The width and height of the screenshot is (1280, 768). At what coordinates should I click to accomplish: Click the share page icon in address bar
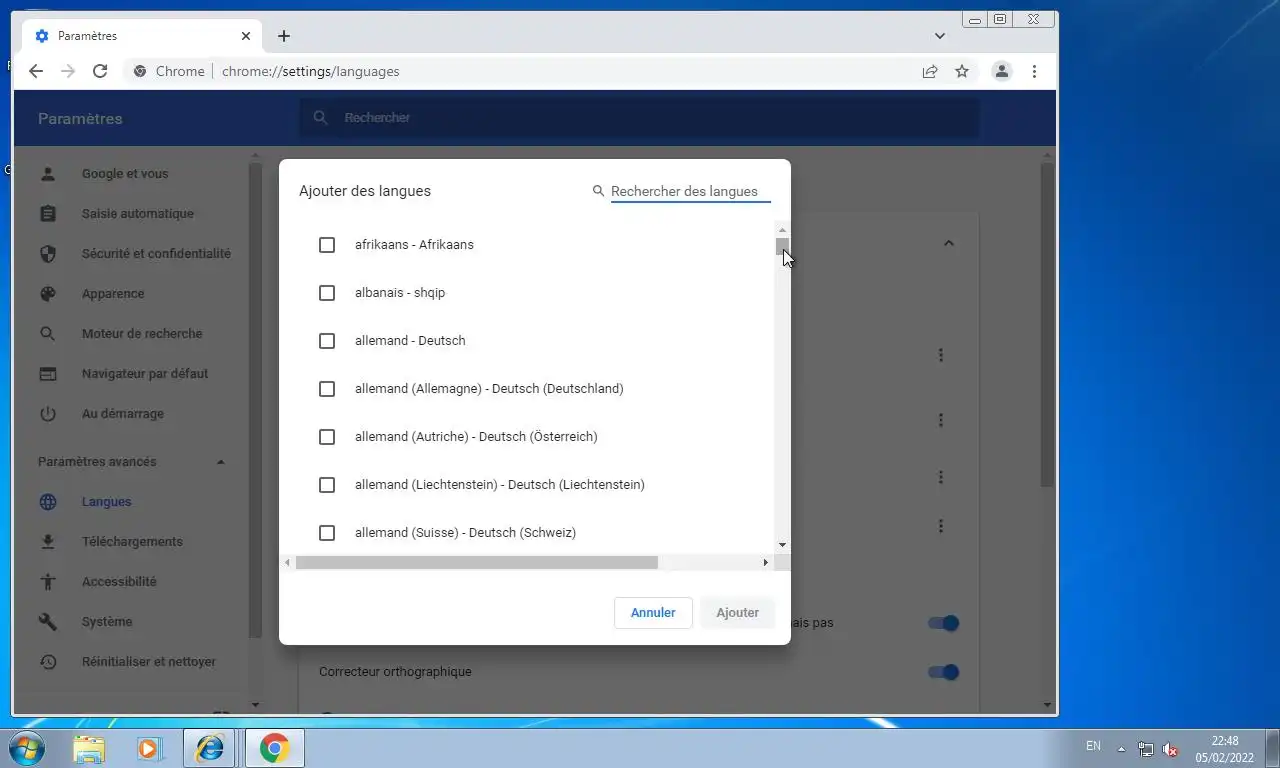[x=930, y=71]
